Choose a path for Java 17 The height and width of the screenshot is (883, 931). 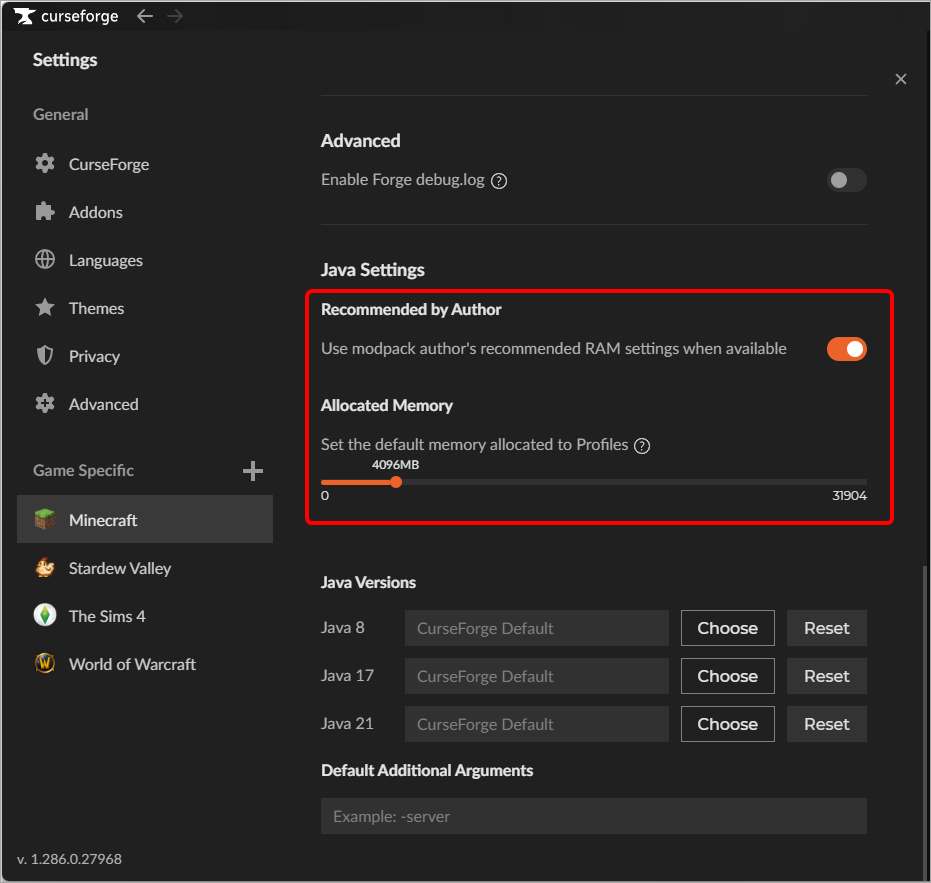(x=727, y=676)
